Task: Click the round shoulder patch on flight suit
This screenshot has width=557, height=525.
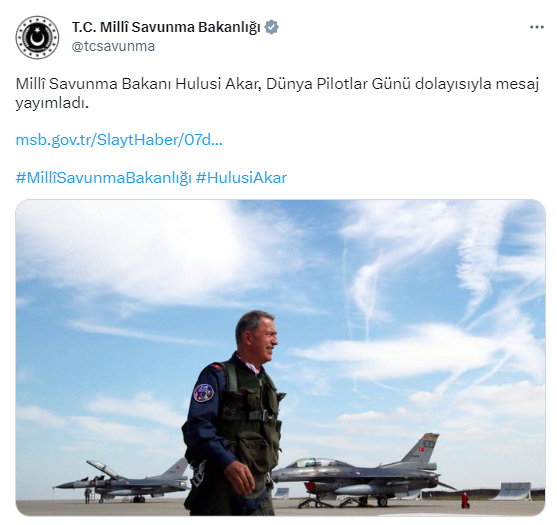Action: click(204, 393)
